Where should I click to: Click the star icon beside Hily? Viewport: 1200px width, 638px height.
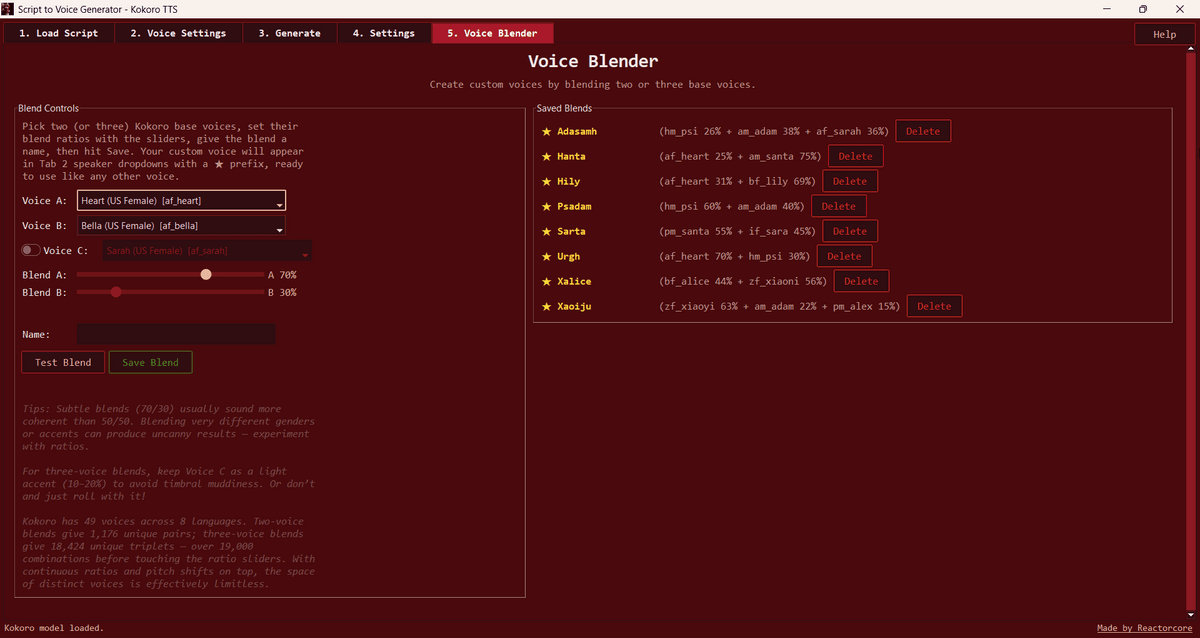point(546,181)
